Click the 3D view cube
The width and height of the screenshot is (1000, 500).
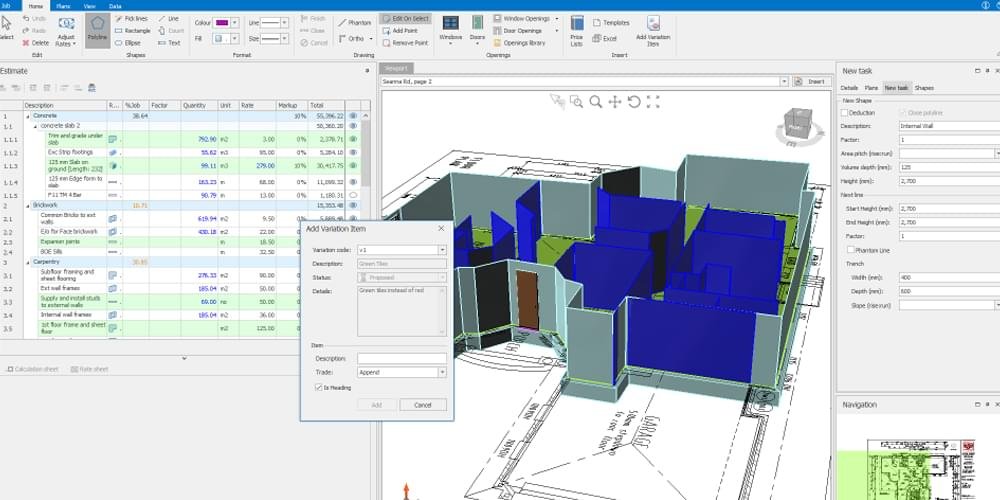(797, 125)
